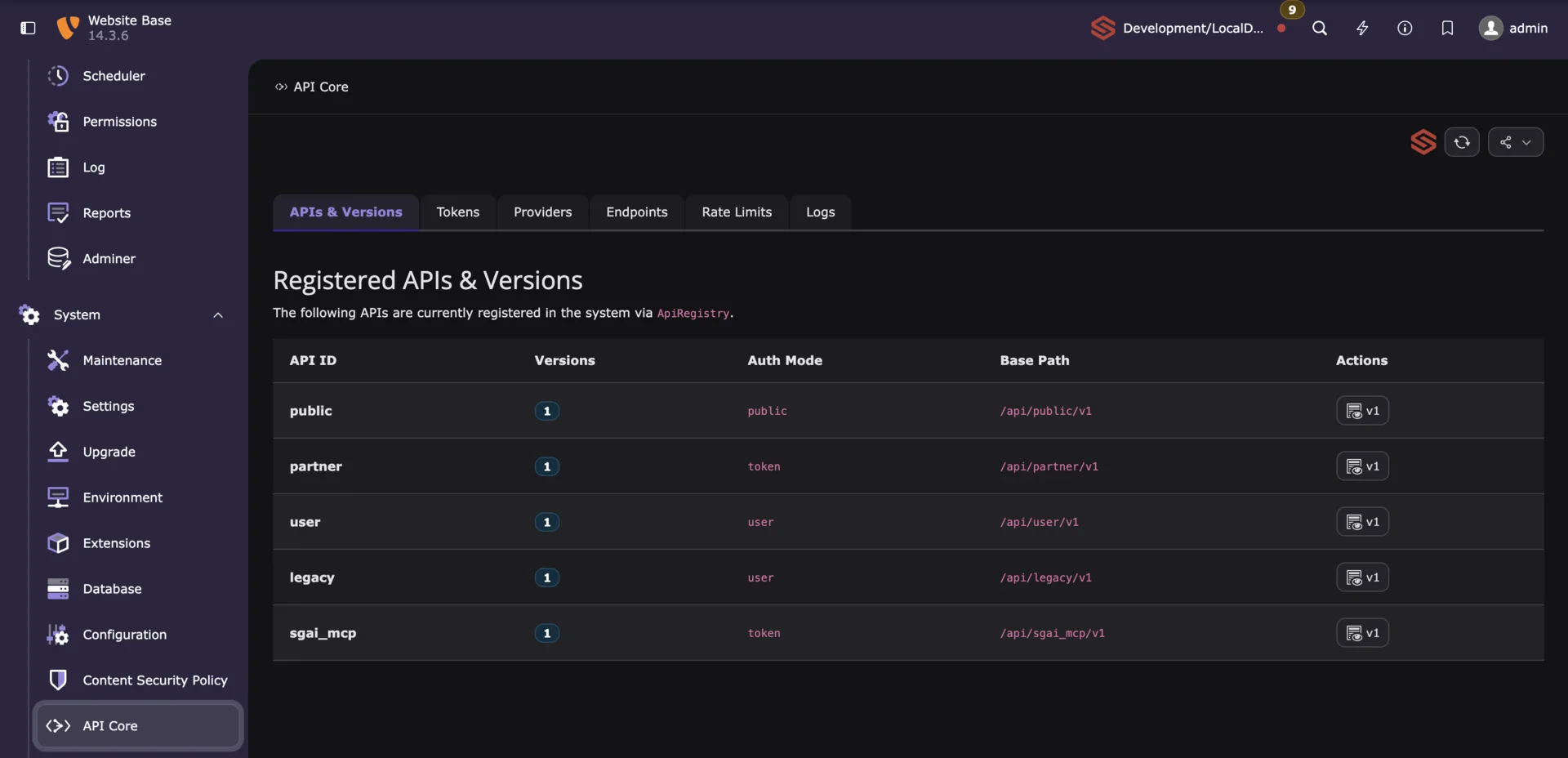Open the share dropdown button

[1516, 142]
